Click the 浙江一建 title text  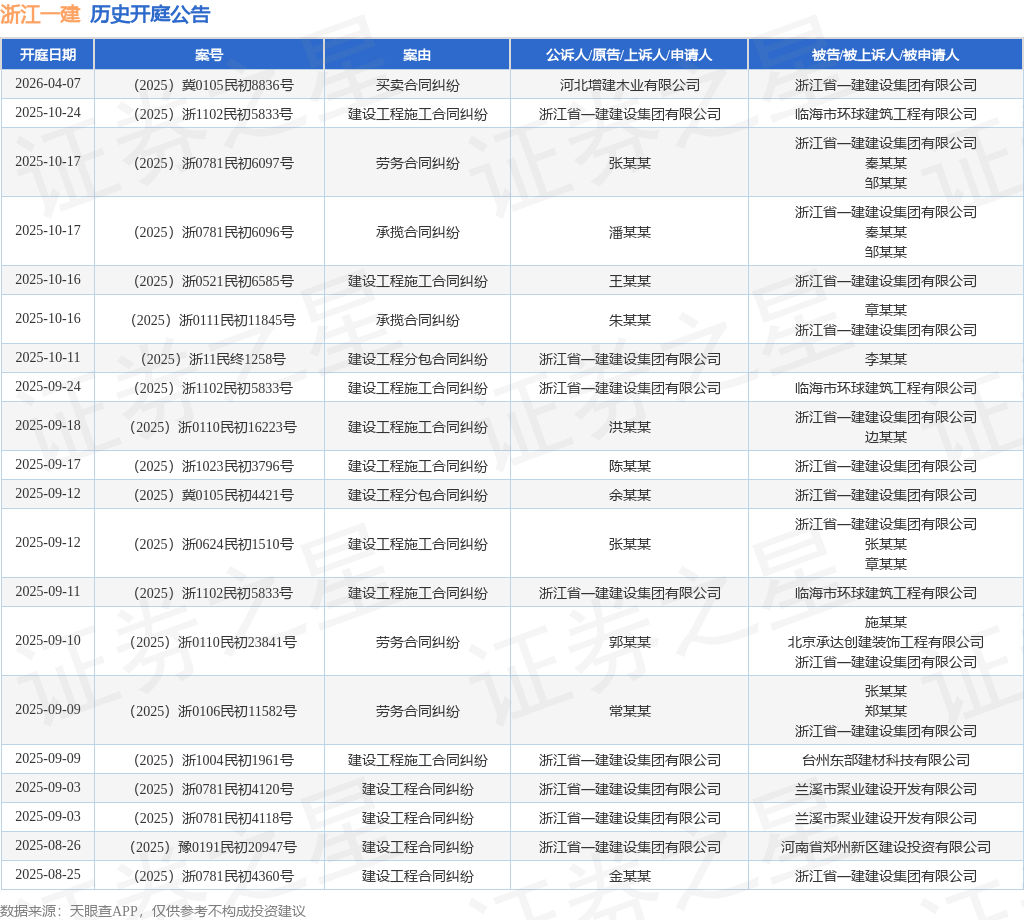[x=40, y=14]
